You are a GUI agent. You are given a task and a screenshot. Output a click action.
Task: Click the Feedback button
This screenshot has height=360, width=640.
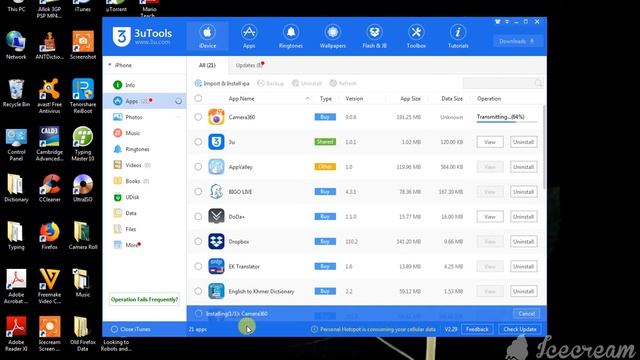(477, 329)
